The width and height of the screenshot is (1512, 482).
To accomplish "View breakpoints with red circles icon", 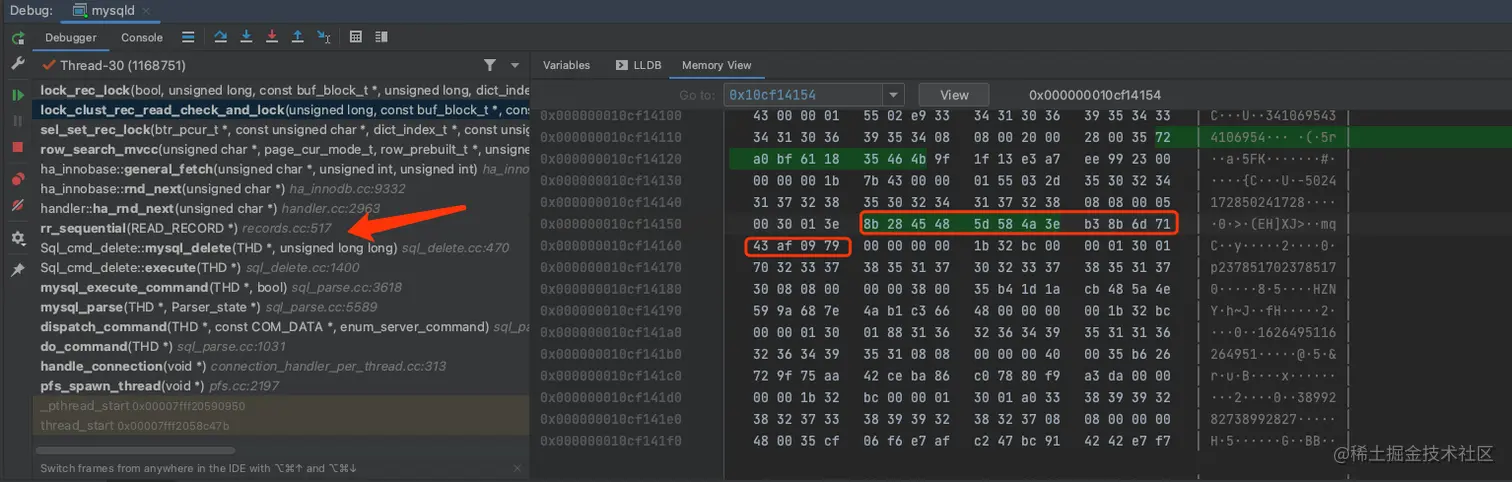I will (18, 179).
